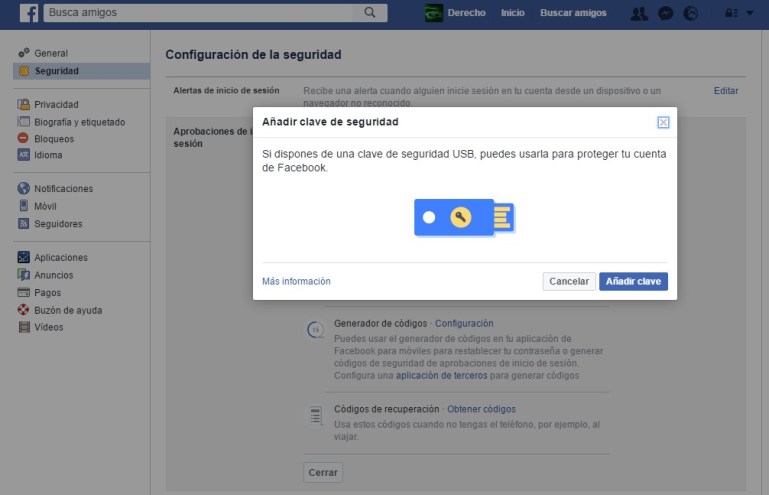Open the Privacidad settings label
The image size is (769, 495).
click(56, 104)
